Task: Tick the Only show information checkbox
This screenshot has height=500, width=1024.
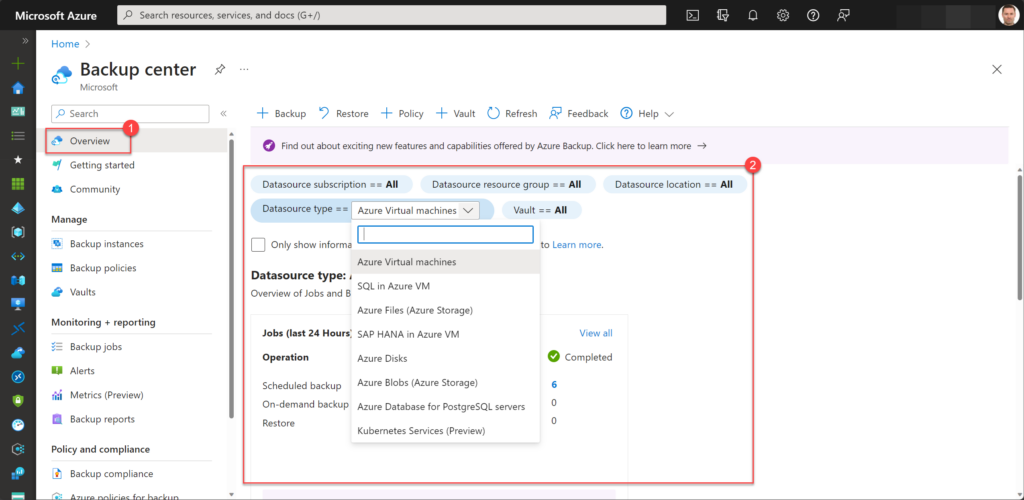Action: pyautogui.click(x=258, y=245)
